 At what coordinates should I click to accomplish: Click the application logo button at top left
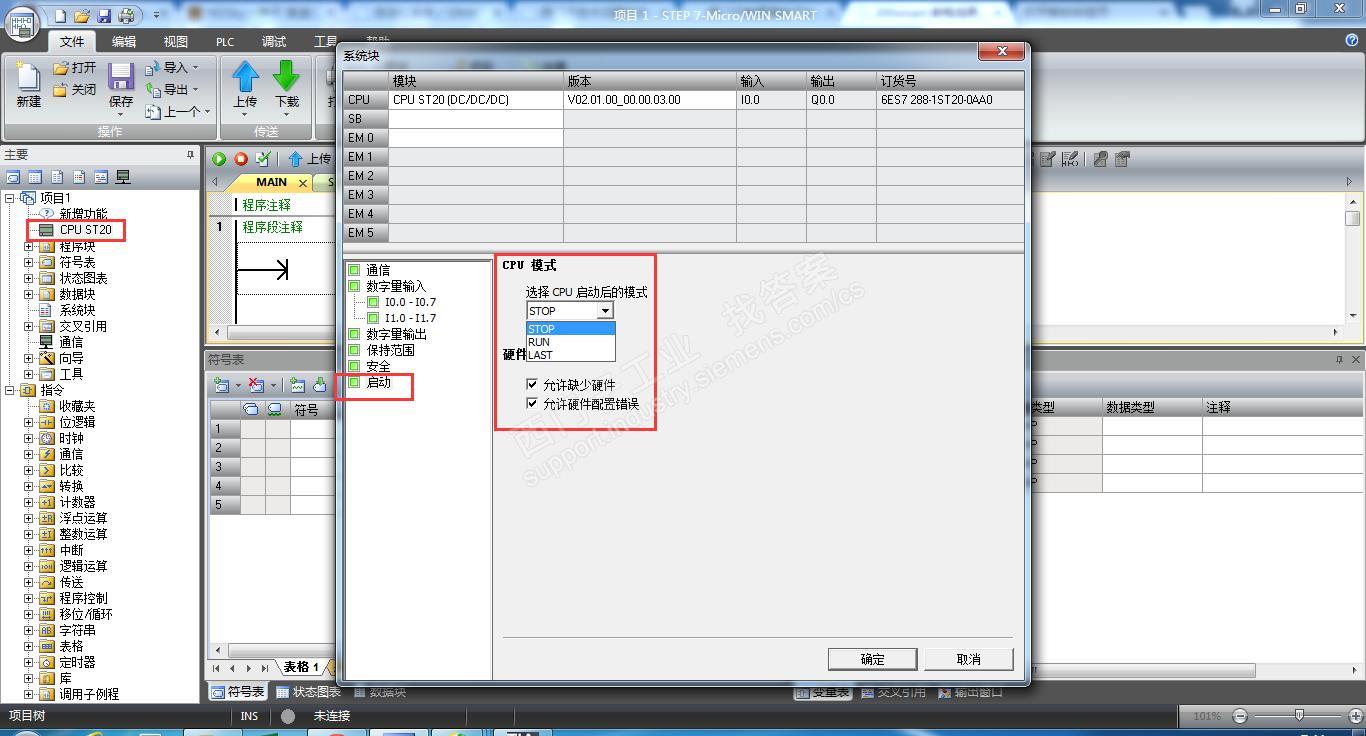coord(22,23)
